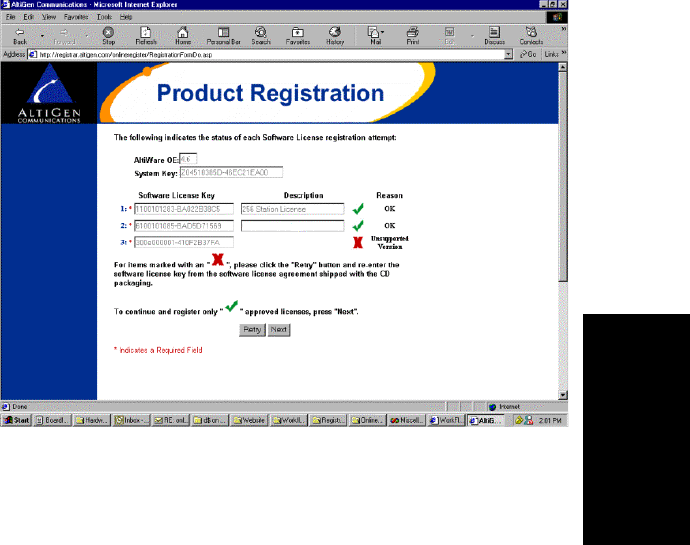
Task: Click the system tray clock showing 2:01 PM
Action: 550,420
